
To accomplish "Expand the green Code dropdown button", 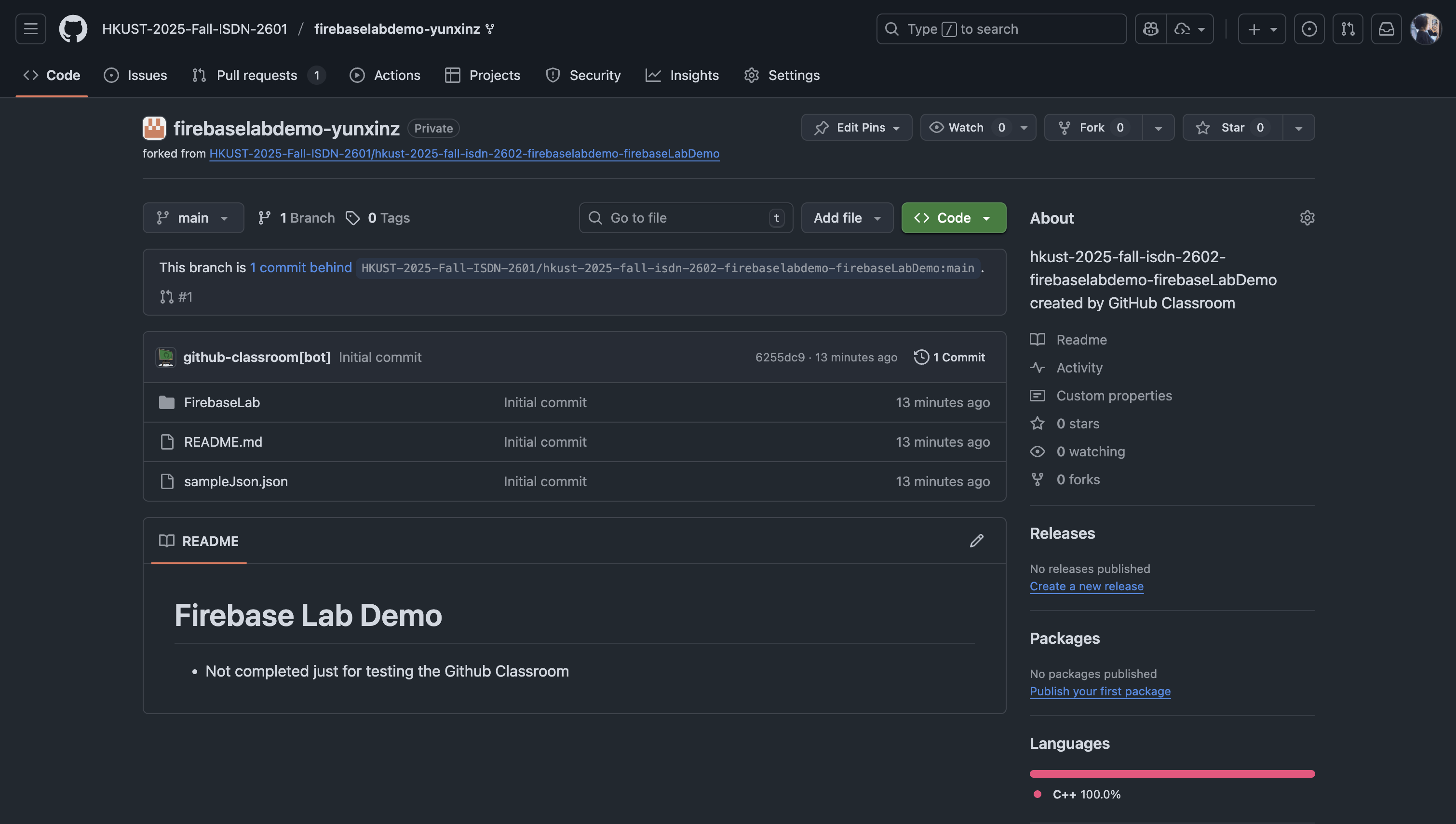I will point(953,218).
